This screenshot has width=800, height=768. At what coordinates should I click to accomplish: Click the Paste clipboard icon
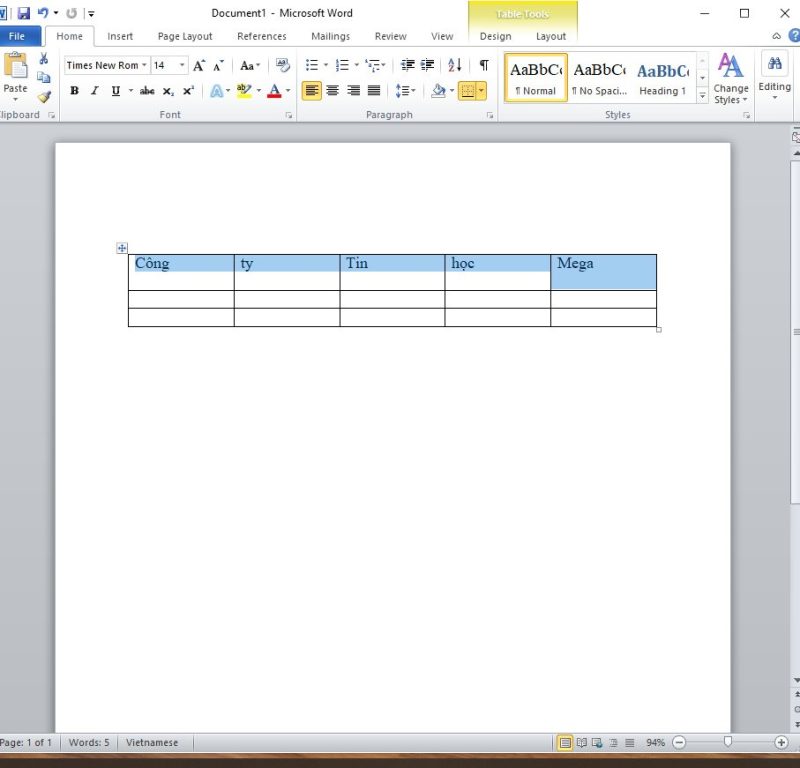[x=15, y=66]
